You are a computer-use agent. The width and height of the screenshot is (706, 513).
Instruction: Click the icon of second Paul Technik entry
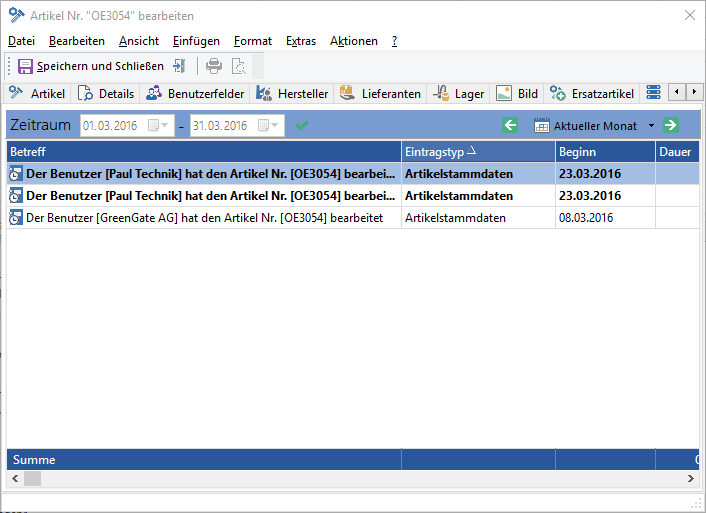tap(16, 196)
